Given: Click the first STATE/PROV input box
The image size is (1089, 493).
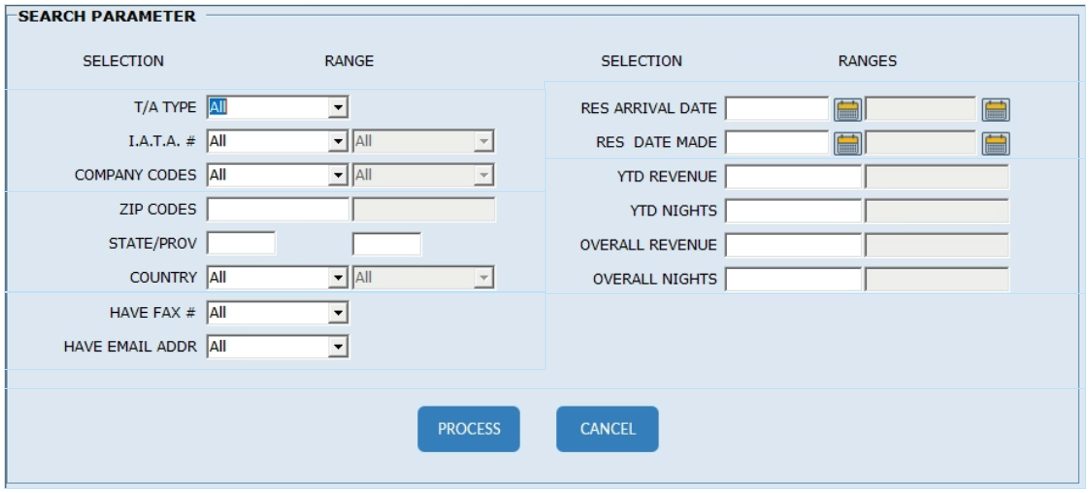Looking at the screenshot, I should [241, 243].
